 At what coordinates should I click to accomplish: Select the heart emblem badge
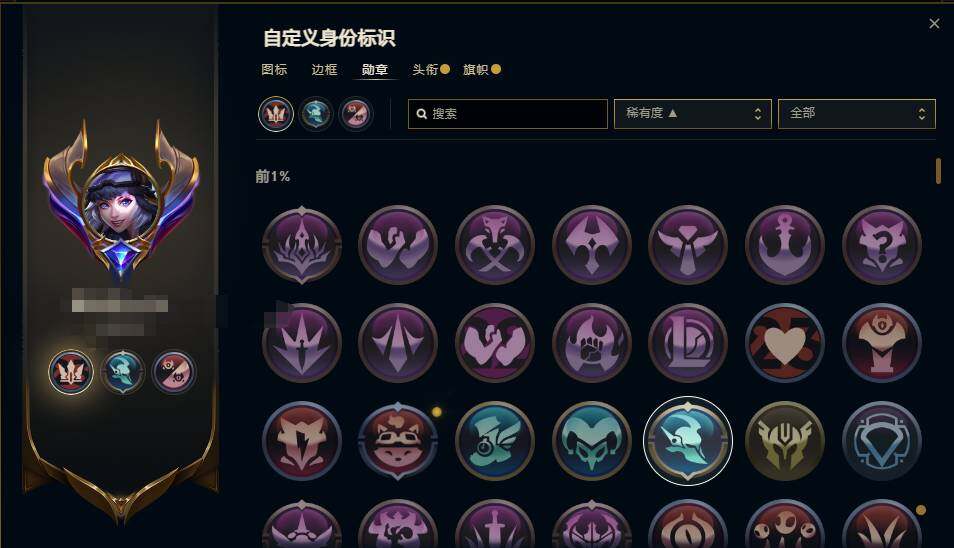coord(785,343)
